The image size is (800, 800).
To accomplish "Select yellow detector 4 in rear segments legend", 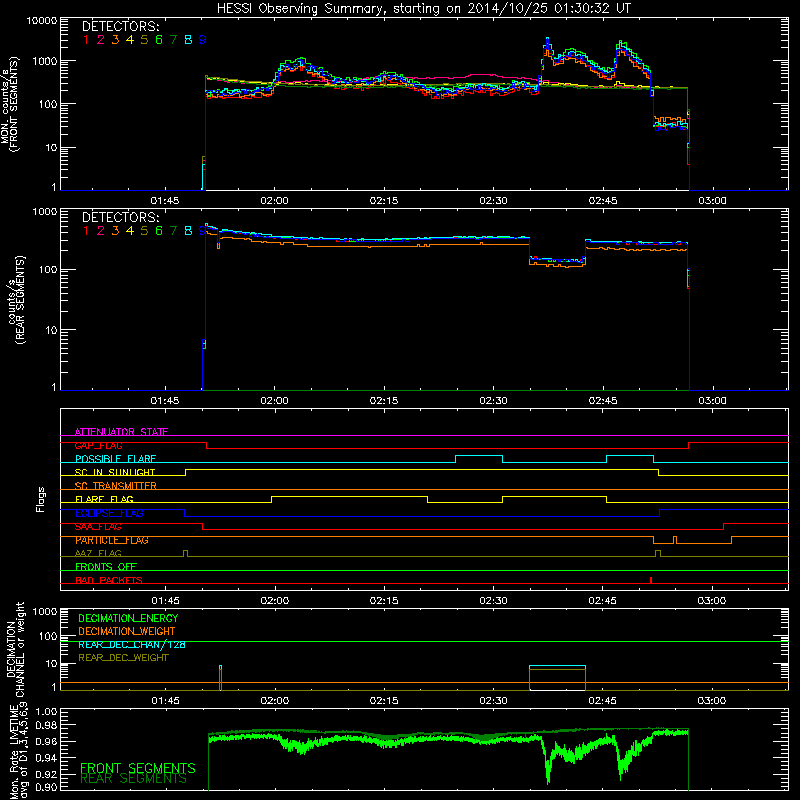I will click(x=130, y=231).
